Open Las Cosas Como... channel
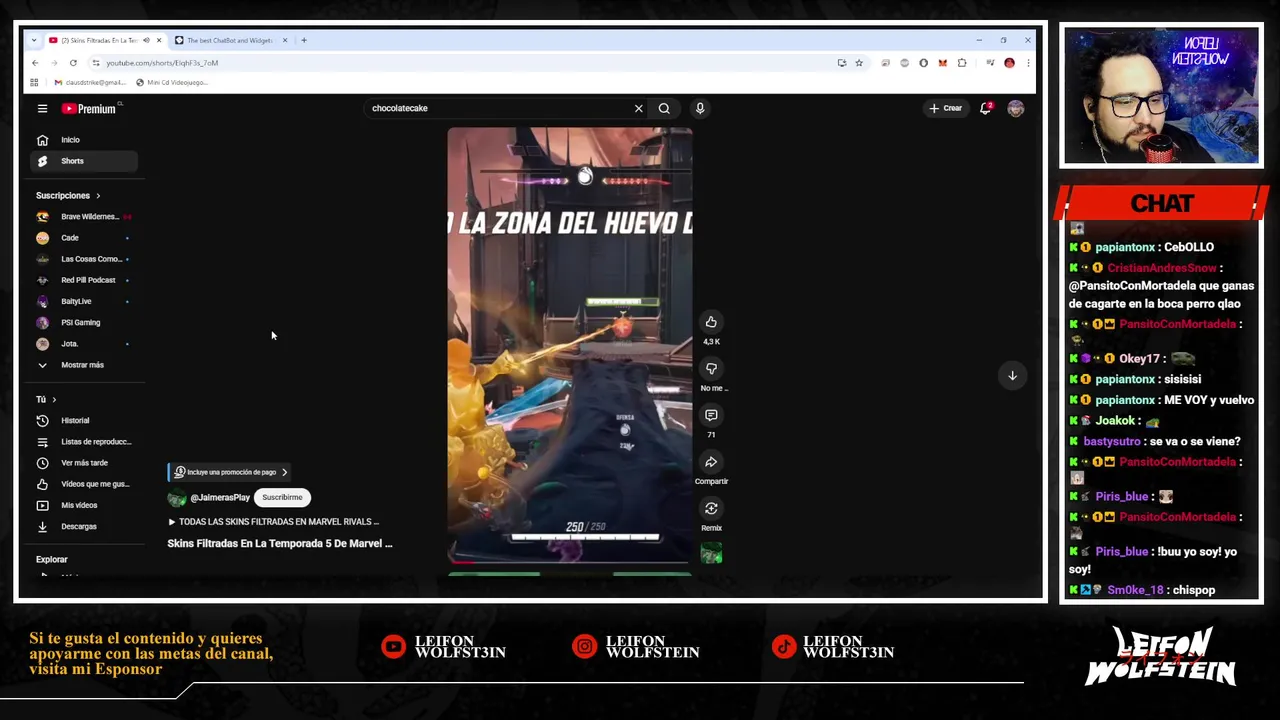 coord(84,259)
